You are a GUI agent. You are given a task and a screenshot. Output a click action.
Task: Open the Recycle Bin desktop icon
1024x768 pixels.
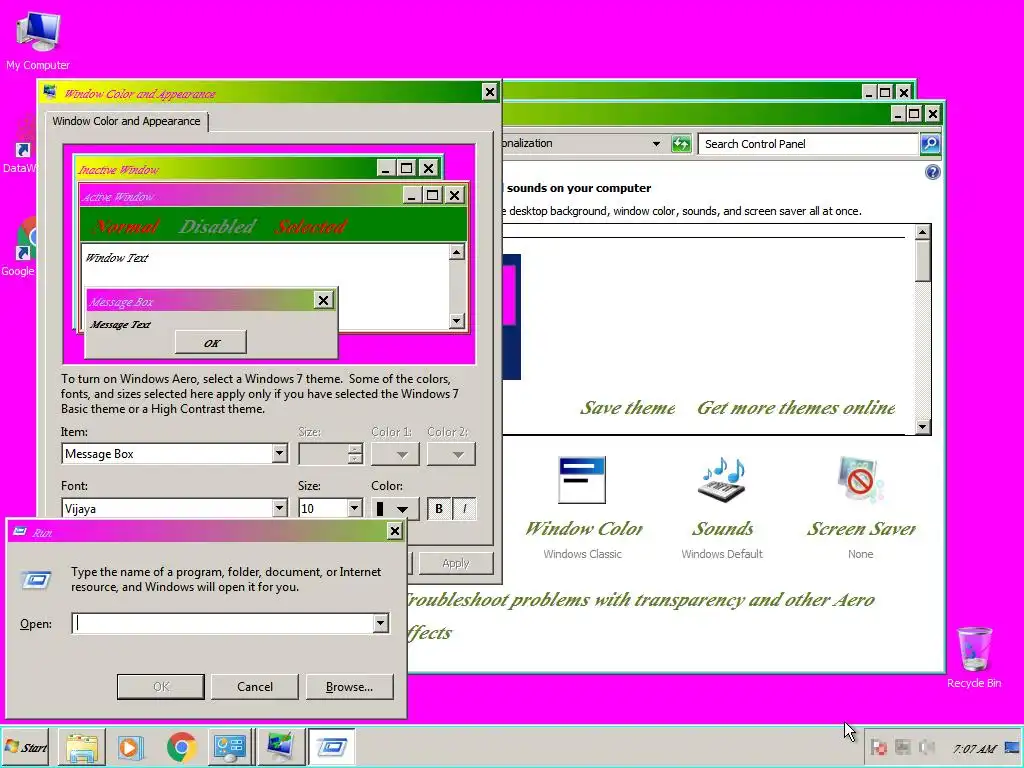(974, 657)
